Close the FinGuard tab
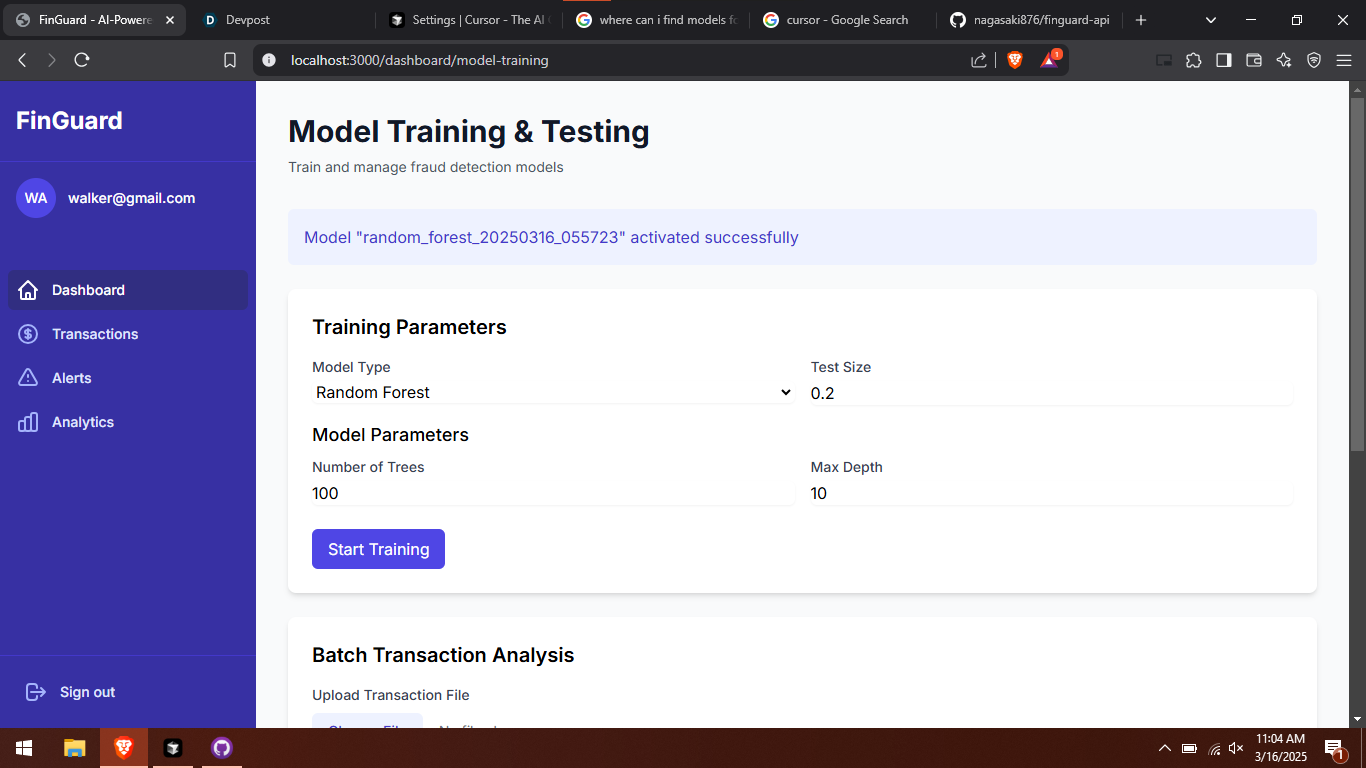Viewport: 1366px width, 768px height. coord(170,20)
